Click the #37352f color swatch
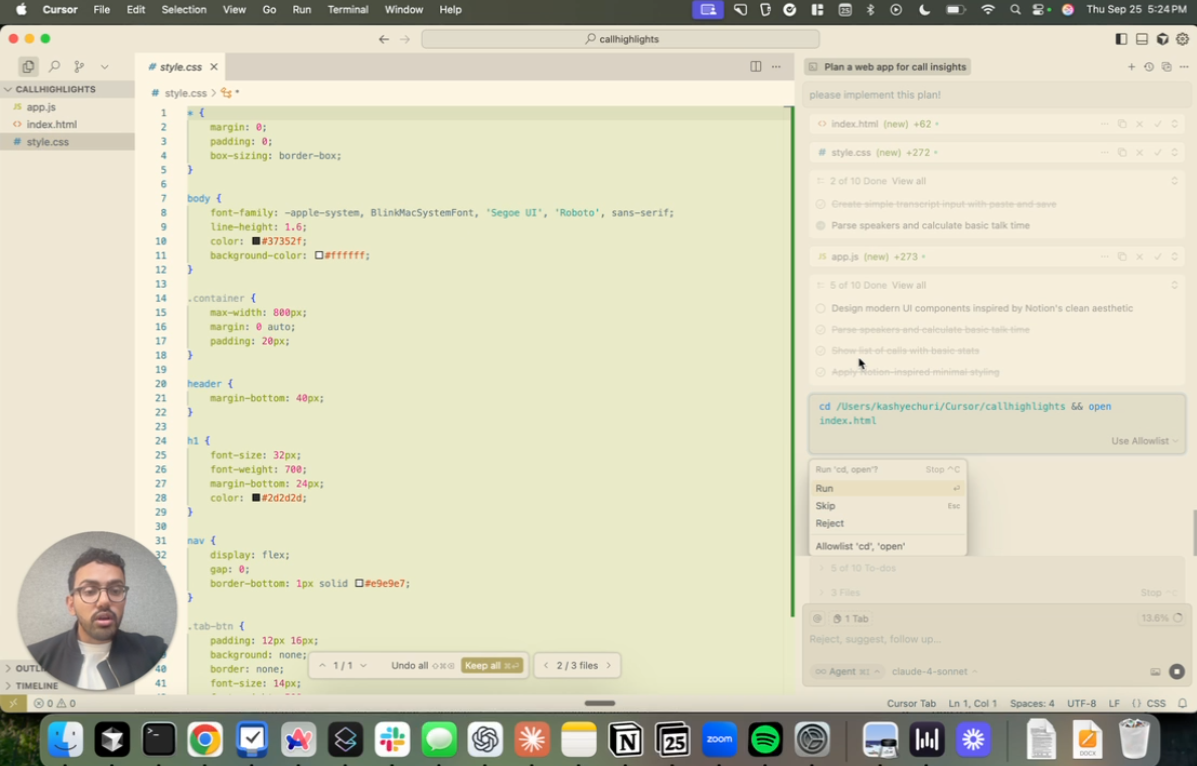 pyautogui.click(x=257, y=241)
